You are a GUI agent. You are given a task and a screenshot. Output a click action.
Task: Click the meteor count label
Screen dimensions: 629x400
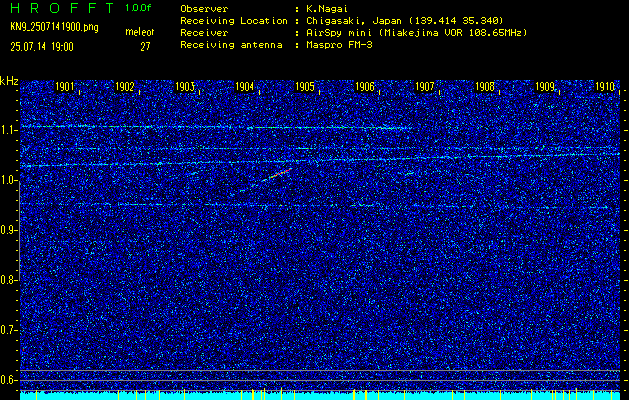140,32
